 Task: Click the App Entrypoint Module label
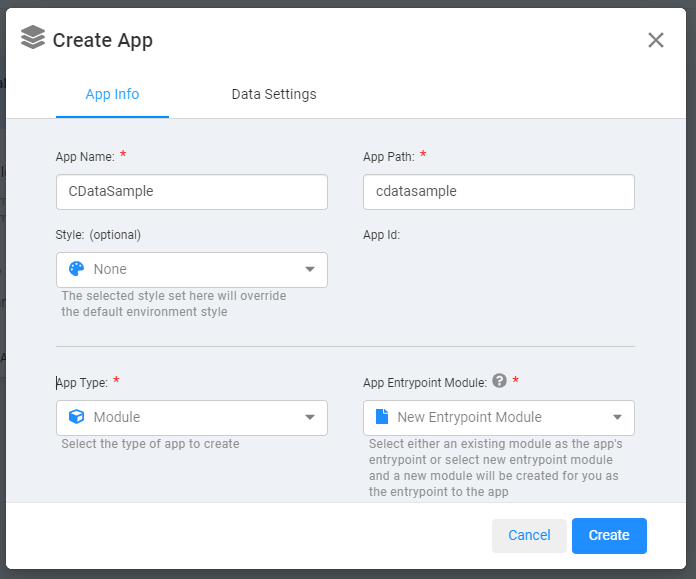click(425, 382)
